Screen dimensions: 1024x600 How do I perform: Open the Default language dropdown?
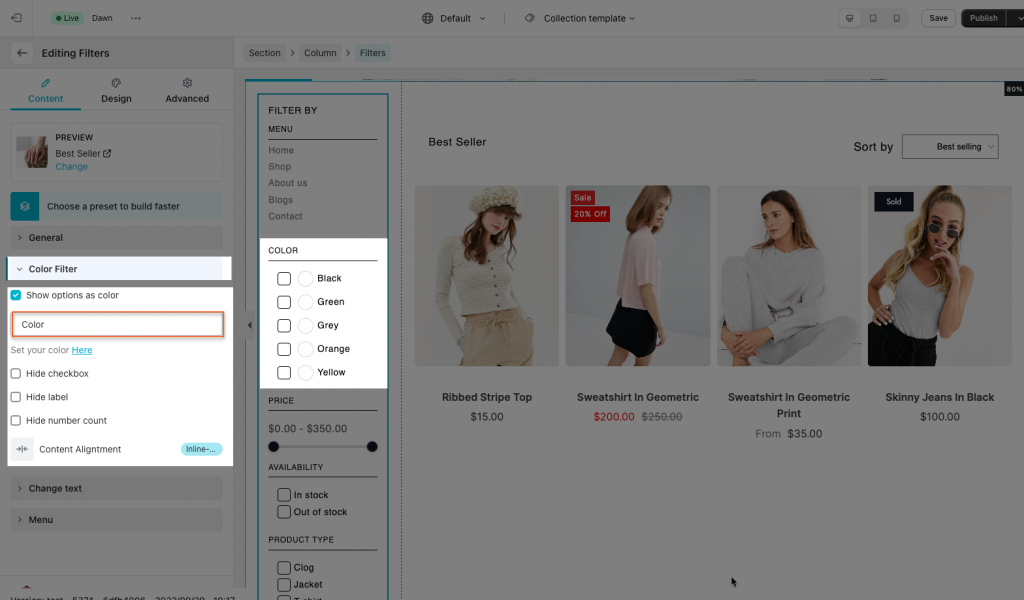pyautogui.click(x=455, y=18)
